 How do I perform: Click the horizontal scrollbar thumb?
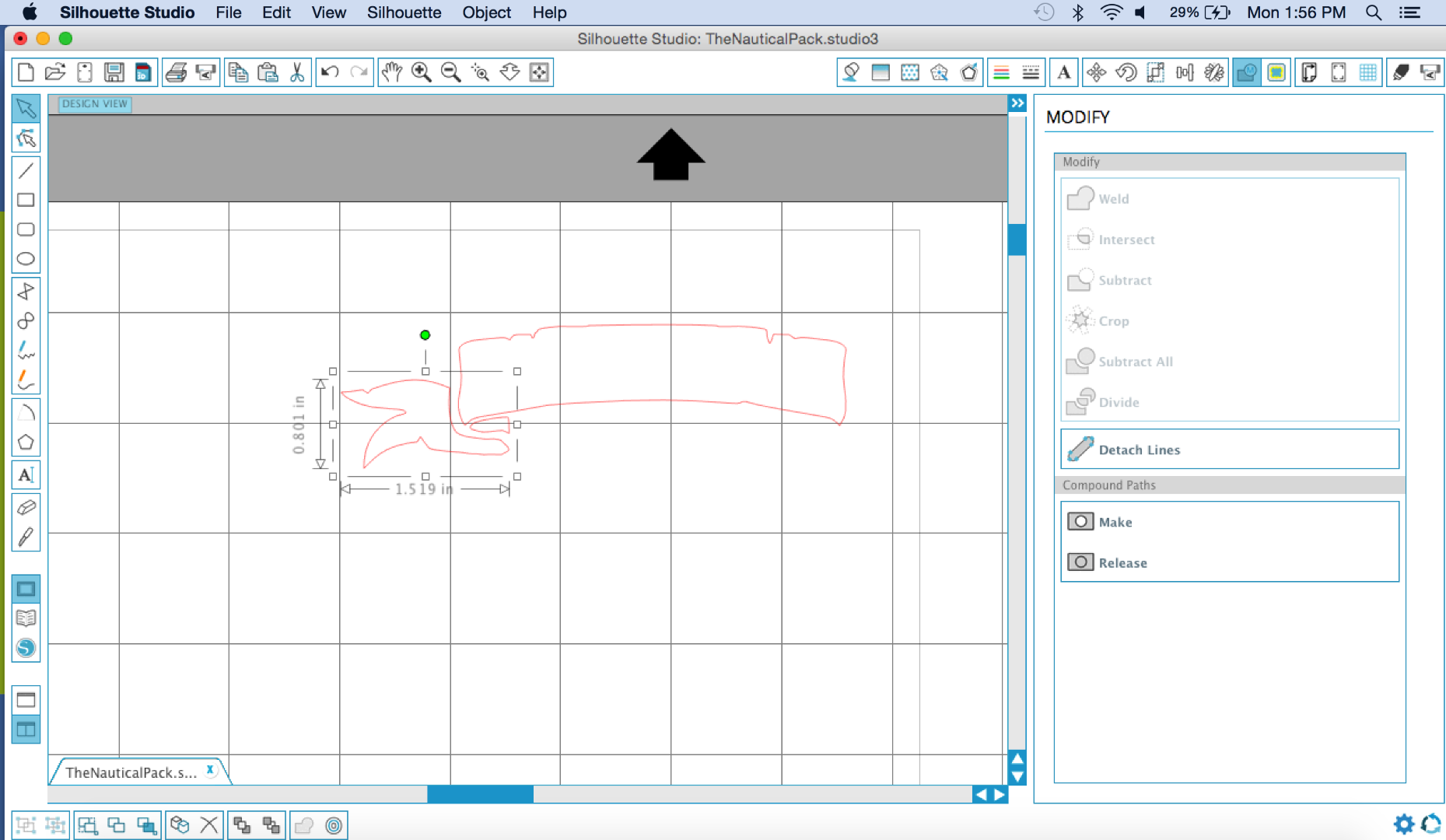pyautogui.click(x=480, y=794)
